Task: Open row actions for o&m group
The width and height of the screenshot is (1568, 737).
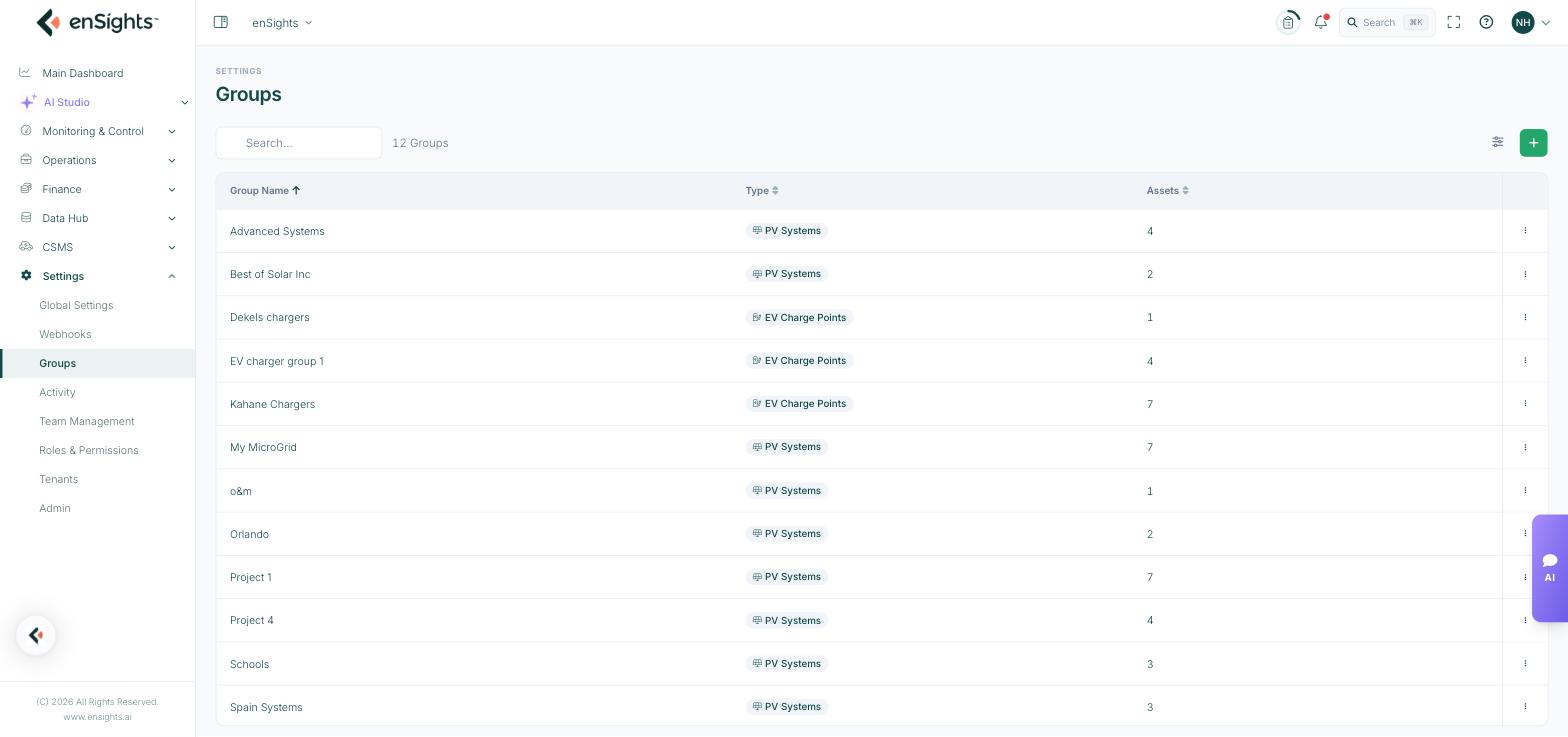Action: [x=1525, y=491]
